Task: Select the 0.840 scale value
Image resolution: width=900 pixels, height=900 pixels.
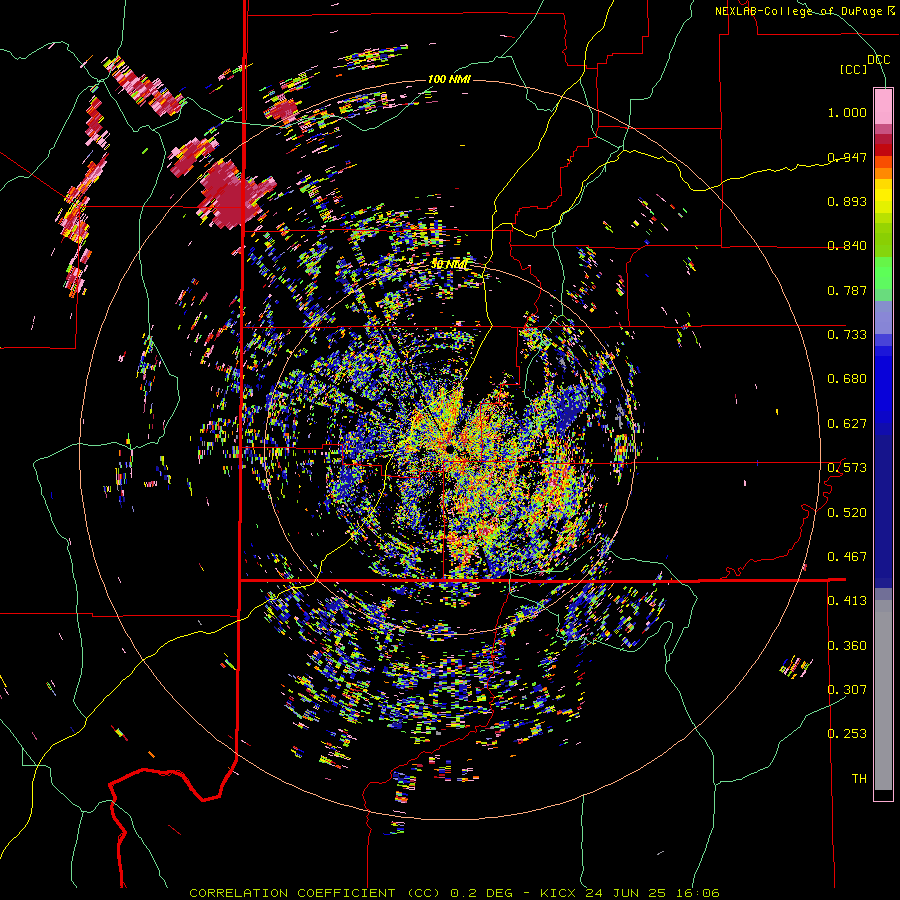Action: (847, 246)
